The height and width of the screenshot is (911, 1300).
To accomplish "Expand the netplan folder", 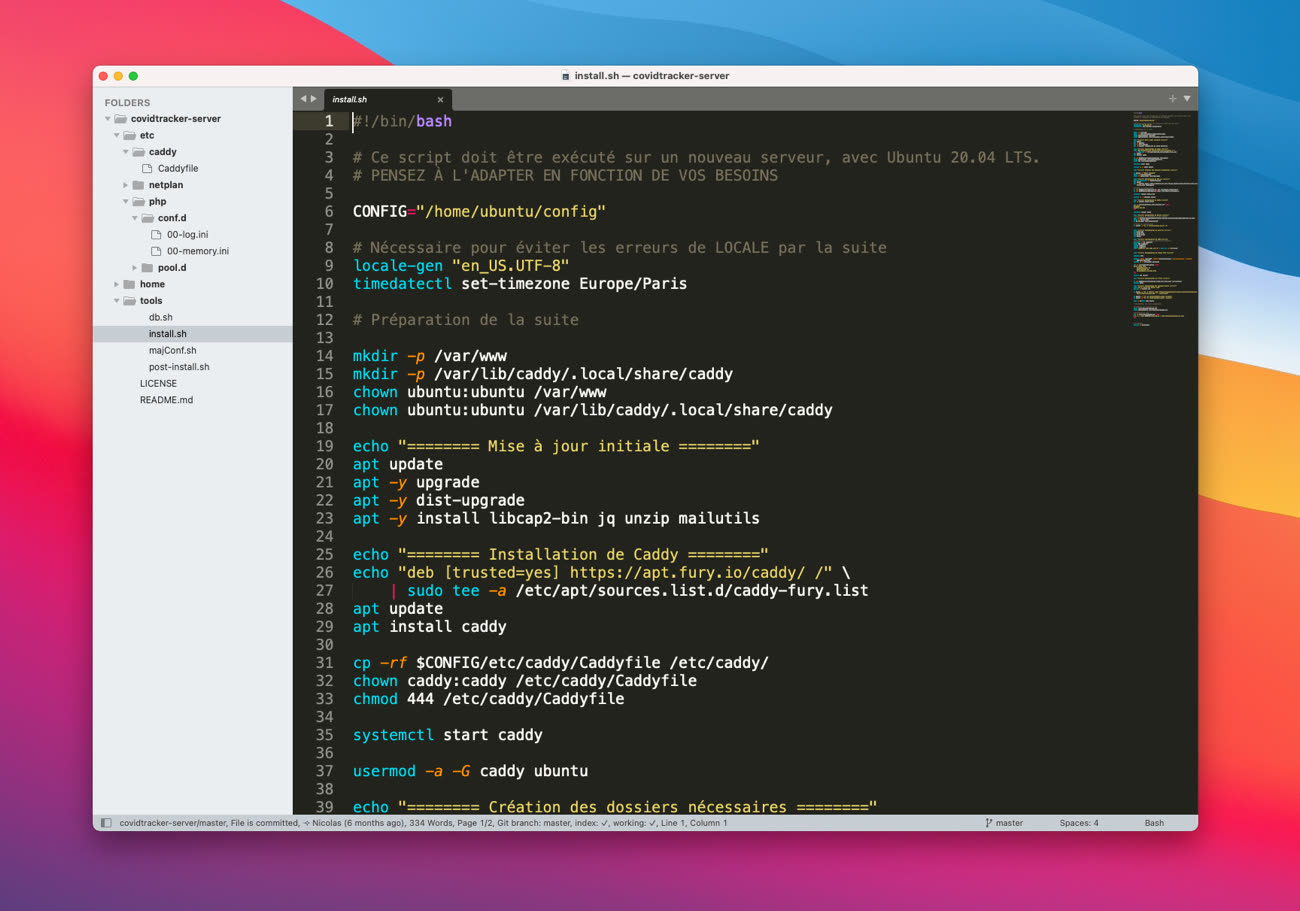I will point(126,185).
